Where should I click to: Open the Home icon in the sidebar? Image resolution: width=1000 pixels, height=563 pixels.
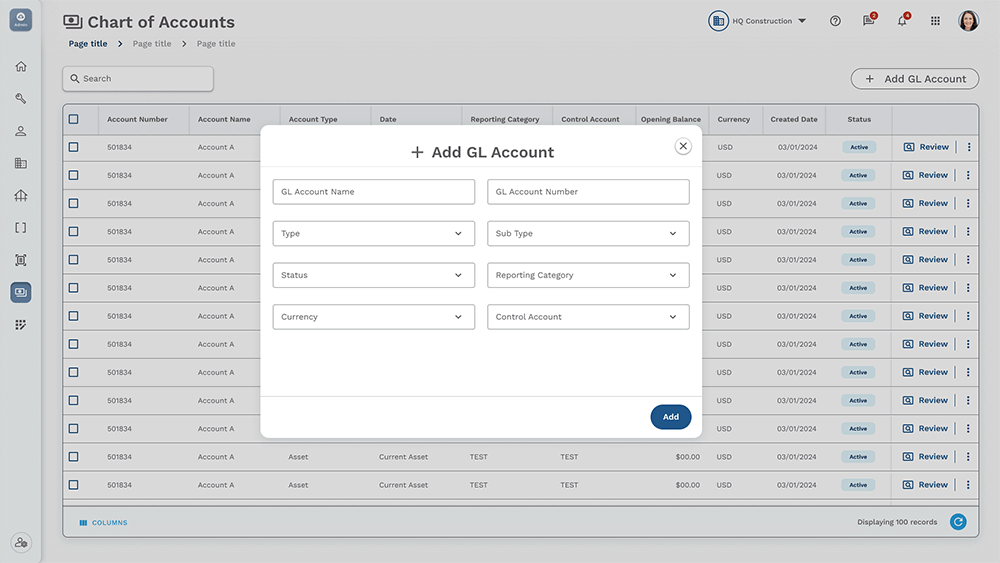click(x=21, y=66)
